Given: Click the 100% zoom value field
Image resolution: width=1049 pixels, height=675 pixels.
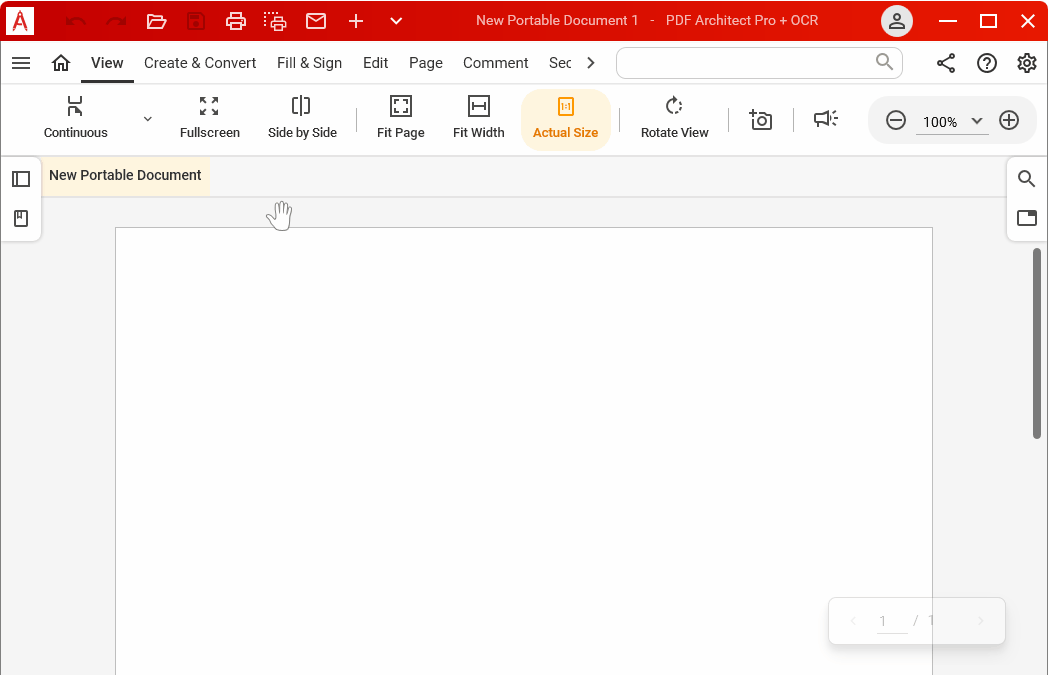Looking at the screenshot, I should point(940,122).
